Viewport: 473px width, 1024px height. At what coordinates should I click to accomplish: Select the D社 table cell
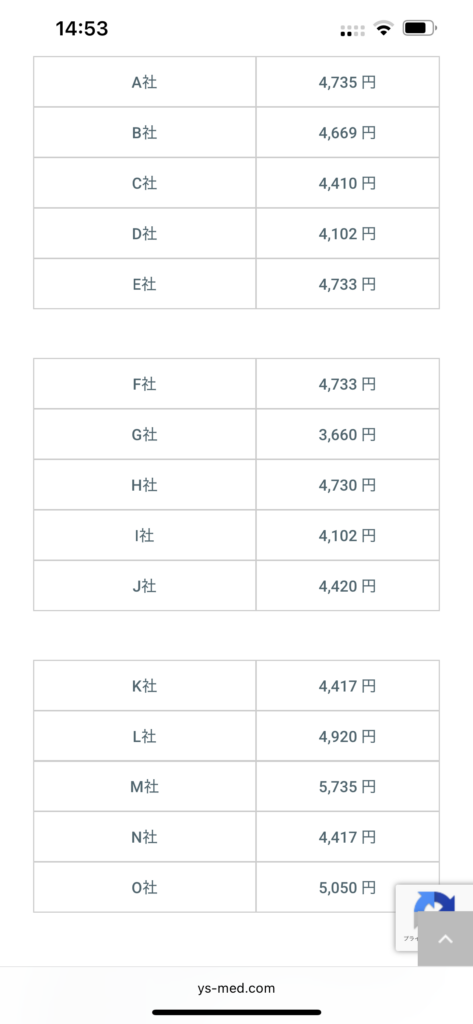(144, 233)
